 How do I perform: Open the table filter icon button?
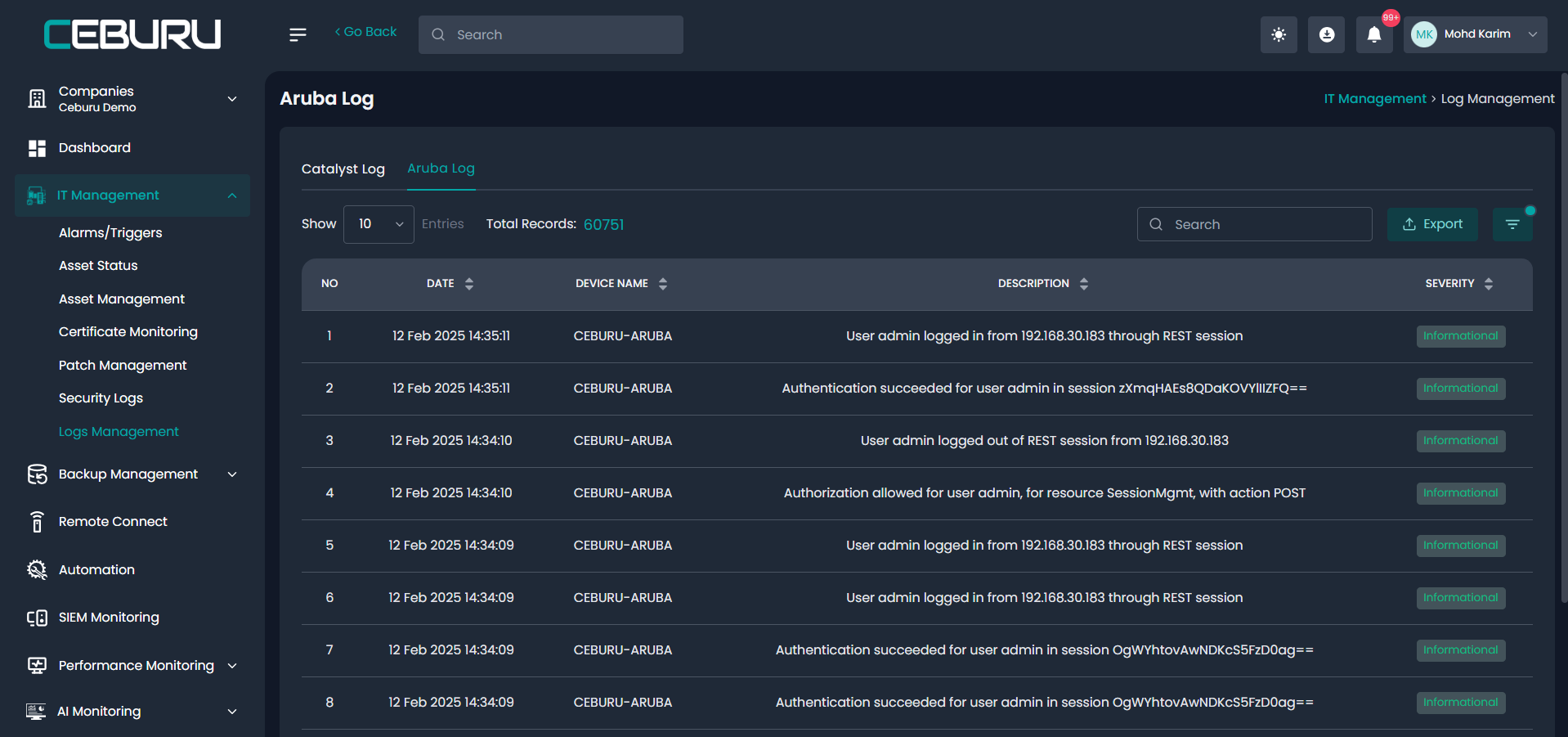coord(1512,224)
